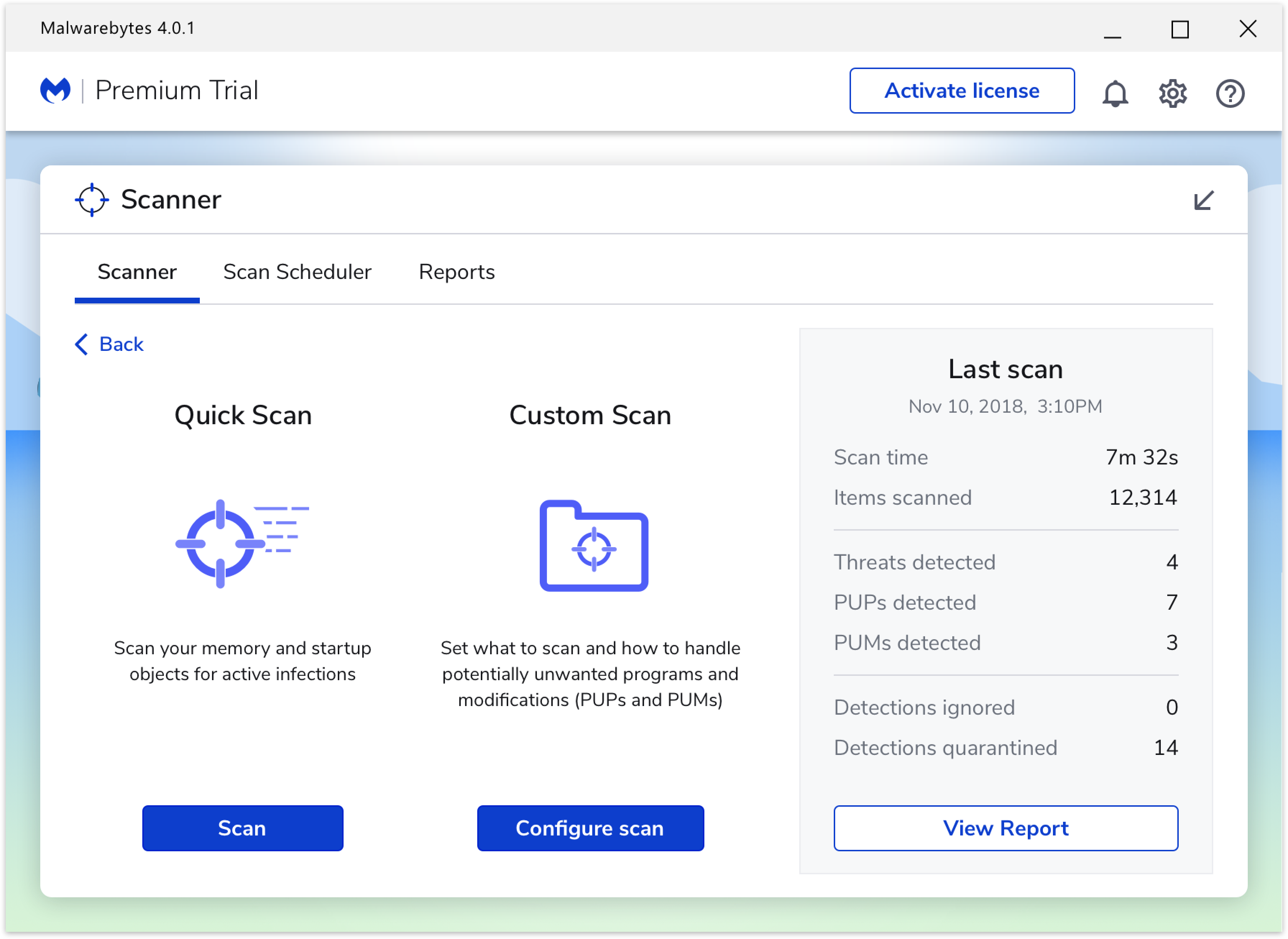
Task: Click the Scanner title in the card header
Action: point(171,200)
